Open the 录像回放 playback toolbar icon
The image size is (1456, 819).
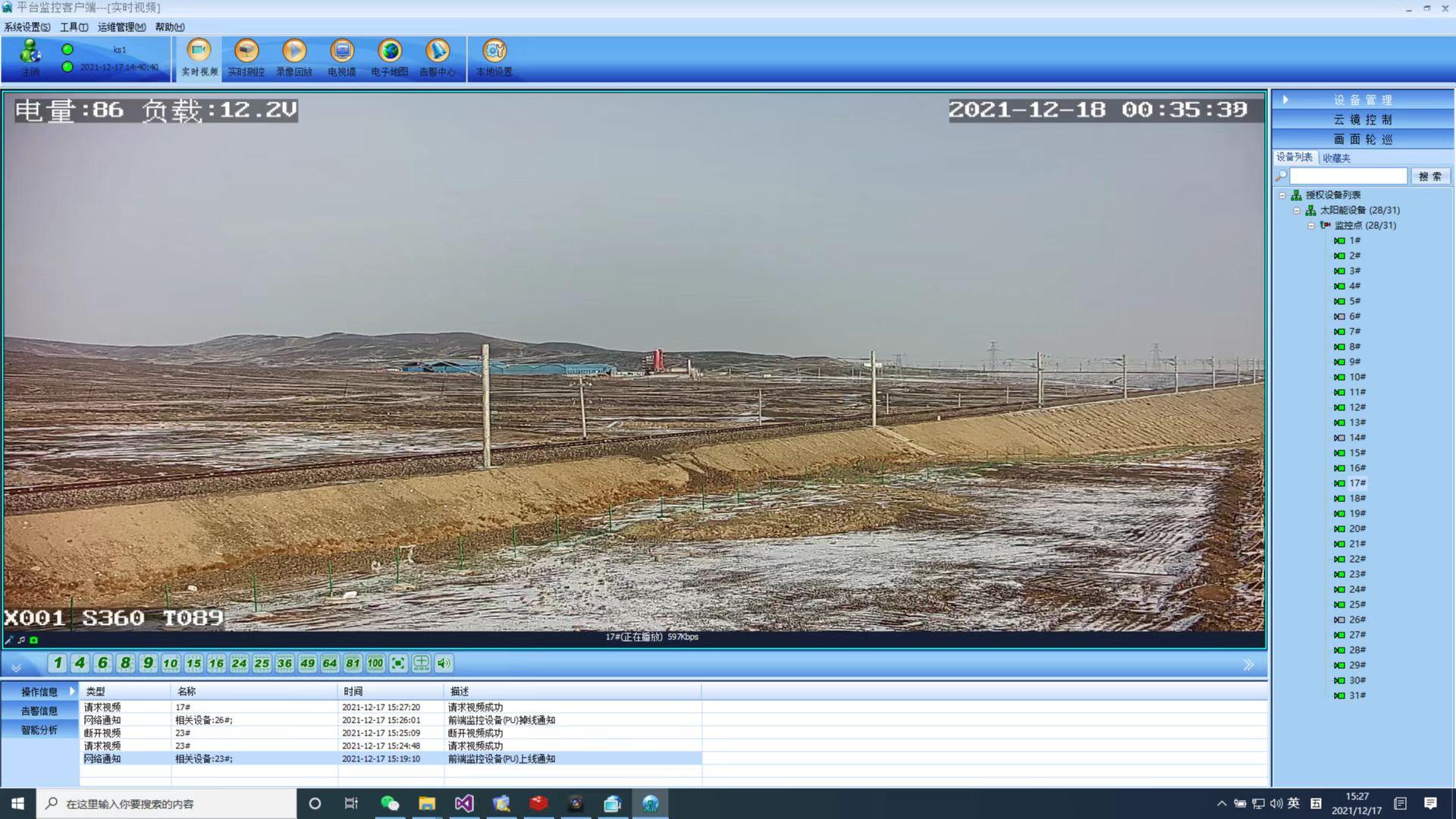point(294,52)
